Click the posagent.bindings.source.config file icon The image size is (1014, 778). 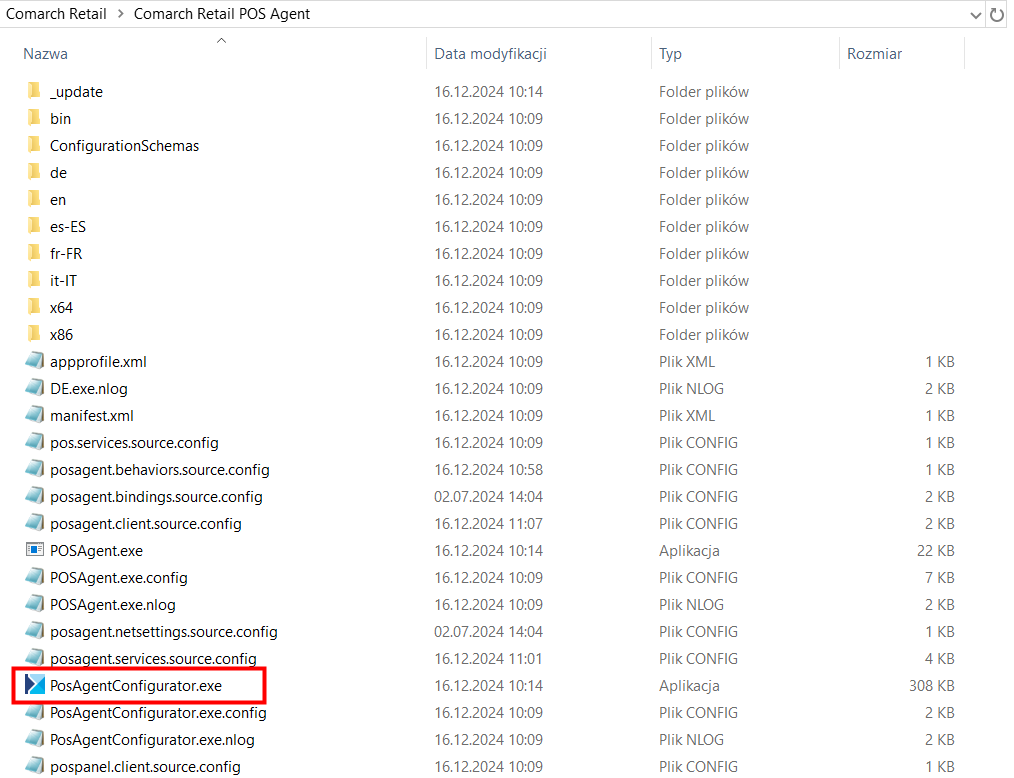(x=35, y=496)
